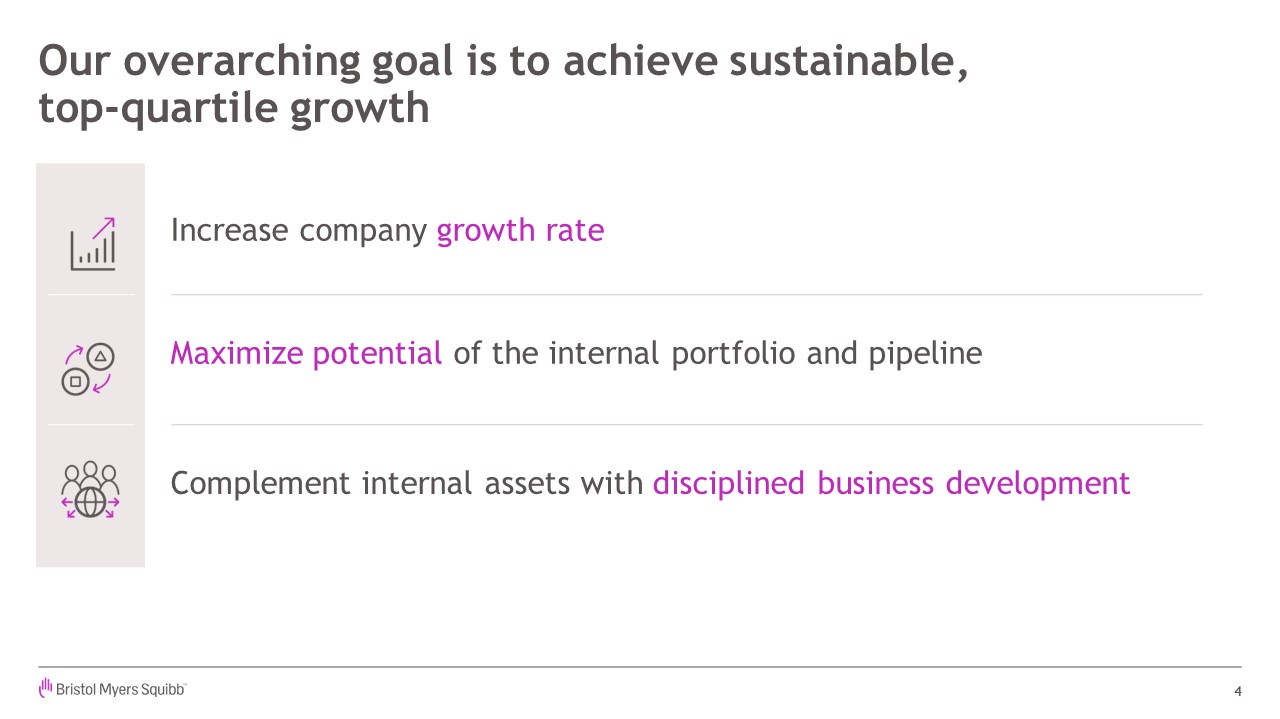Screen dimensions: 1280x719
Task: Click the 'Increase company' text
Action: tap(299, 231)
